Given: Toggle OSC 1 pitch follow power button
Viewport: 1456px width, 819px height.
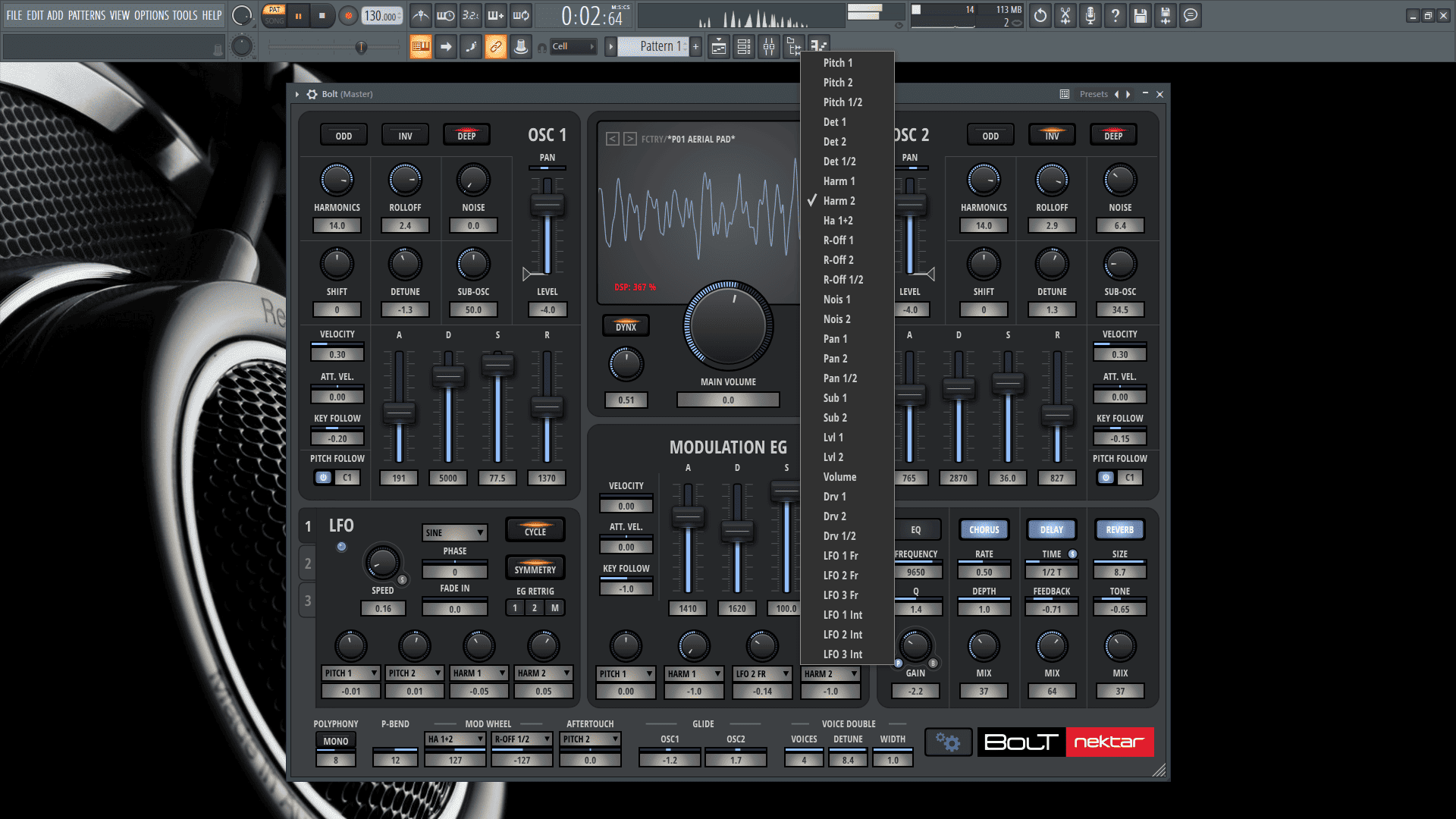Looking at the screenshot, I should click(323, 478).
